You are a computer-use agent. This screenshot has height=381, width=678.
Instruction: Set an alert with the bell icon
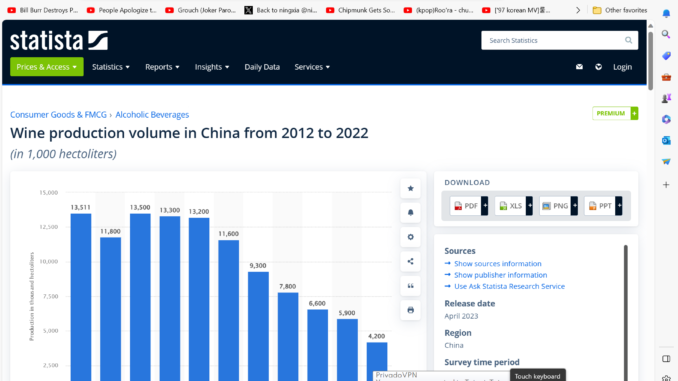coord(410,213)
